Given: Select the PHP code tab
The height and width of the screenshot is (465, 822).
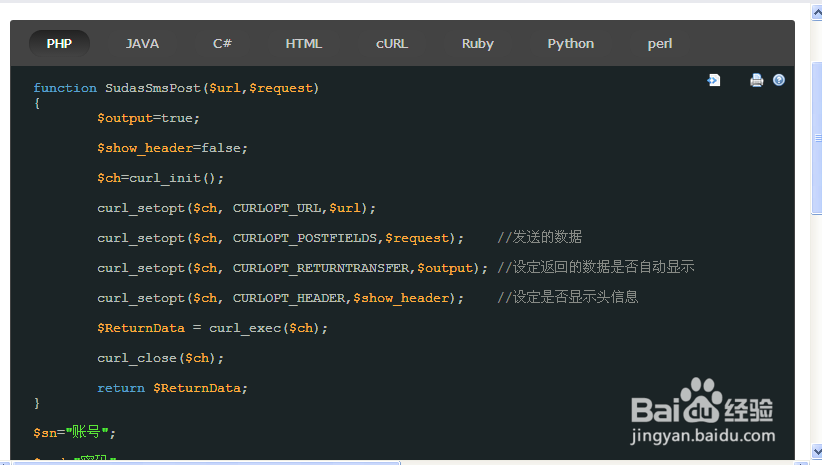Looking at the screenshot, I should coord(59,44).
